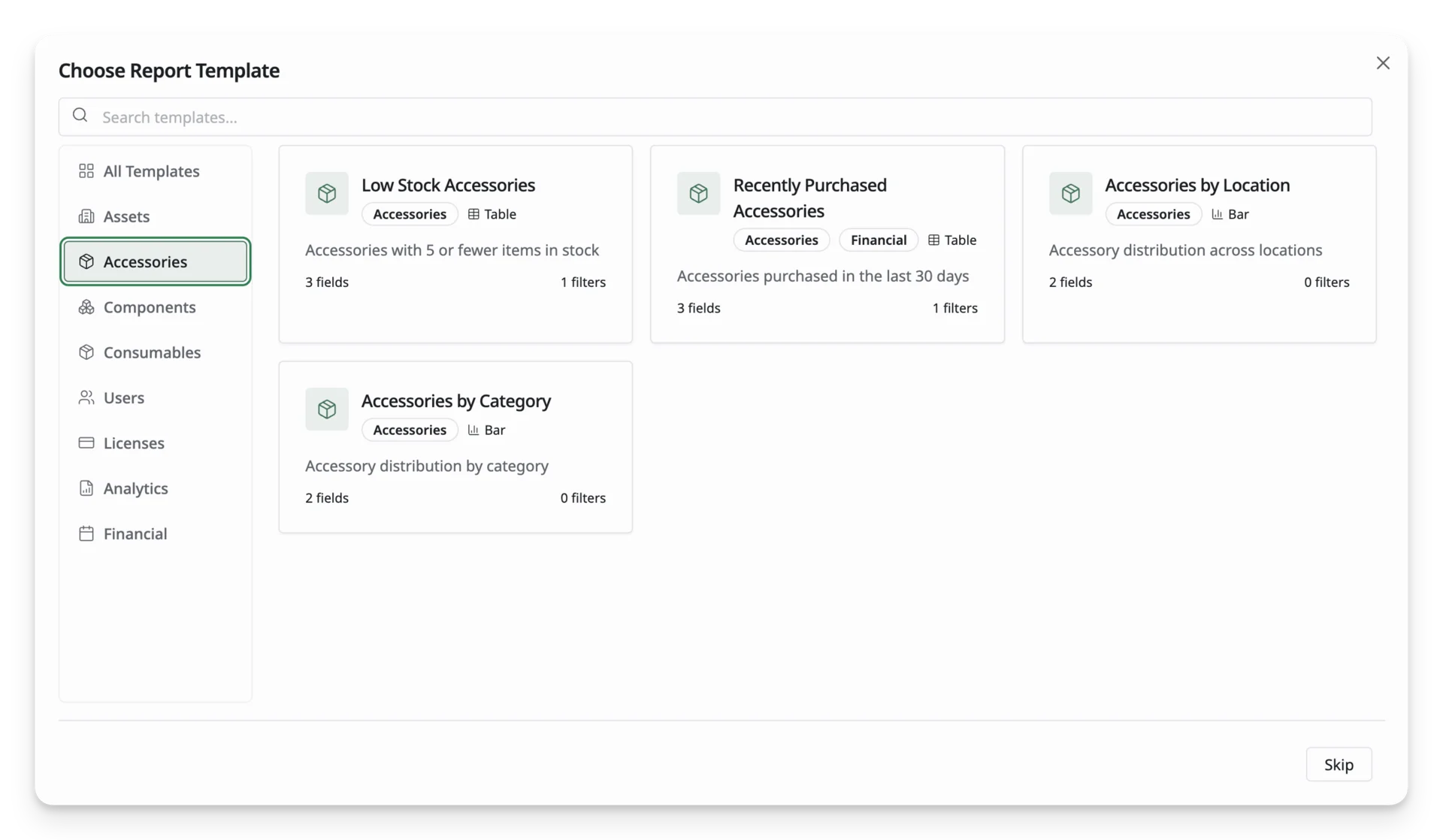The width and height of the screenshot is (1443, 840).
Task: Click the All Templates grid icon
Action: click(86, 171)
